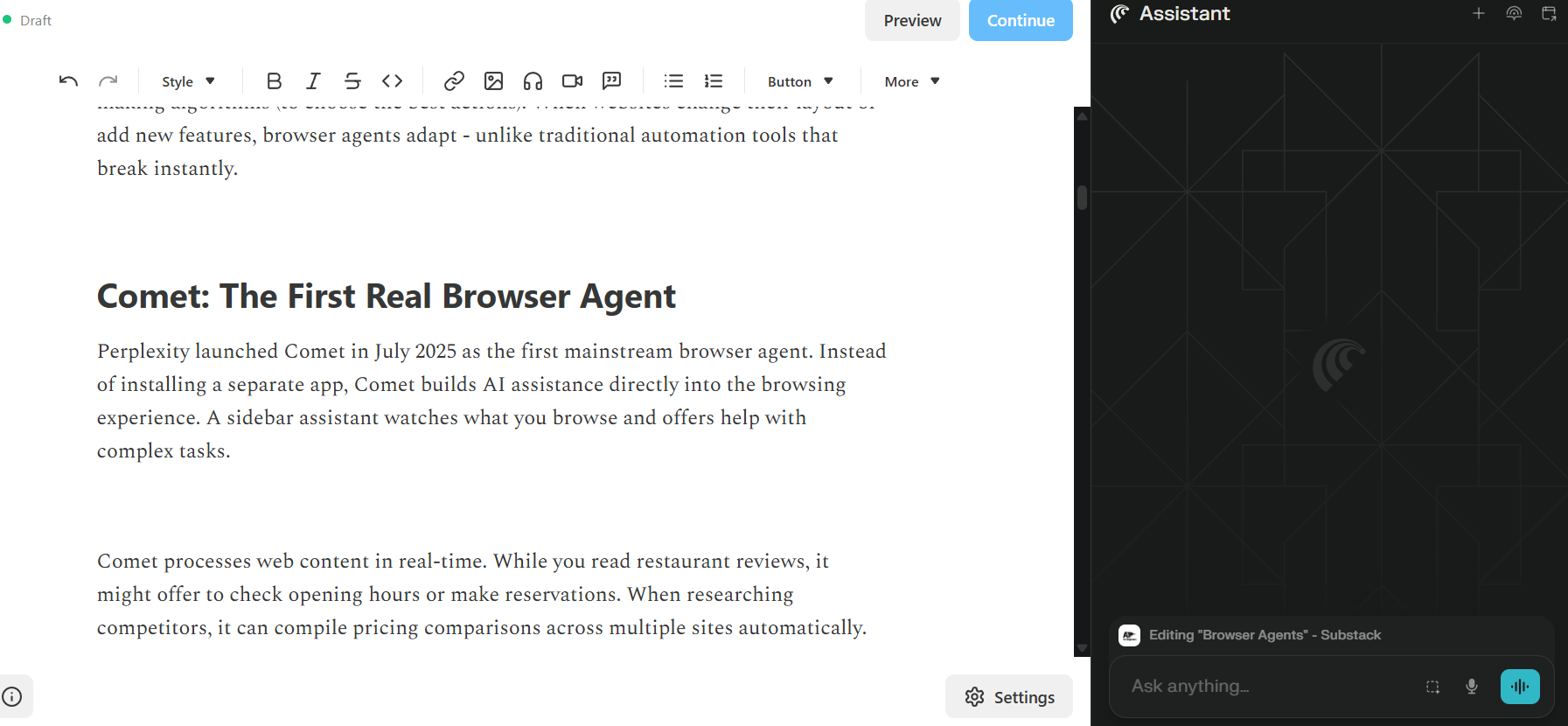The image size is (1568, 726).
Task: Expand the More toolbar options
Action: click(x=912, y=81)
